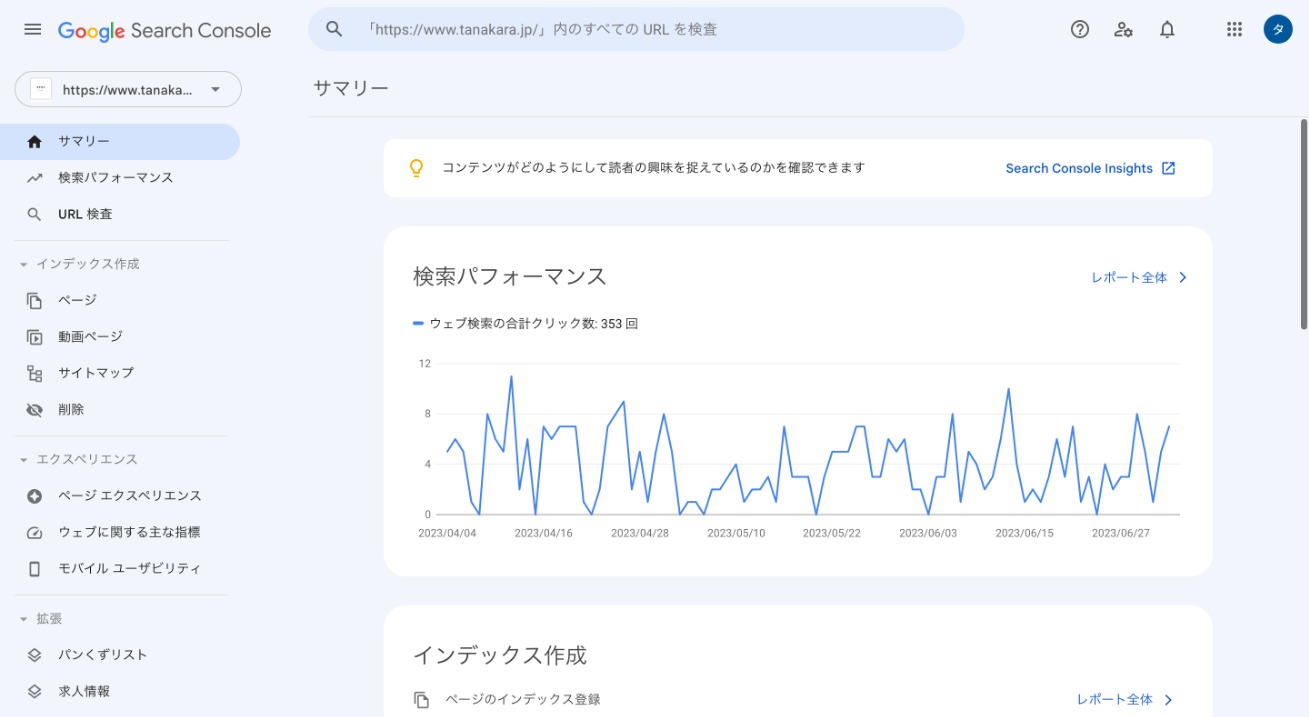Click the Google Search Console logo
Screen dimensions: 1309x717
164,30
